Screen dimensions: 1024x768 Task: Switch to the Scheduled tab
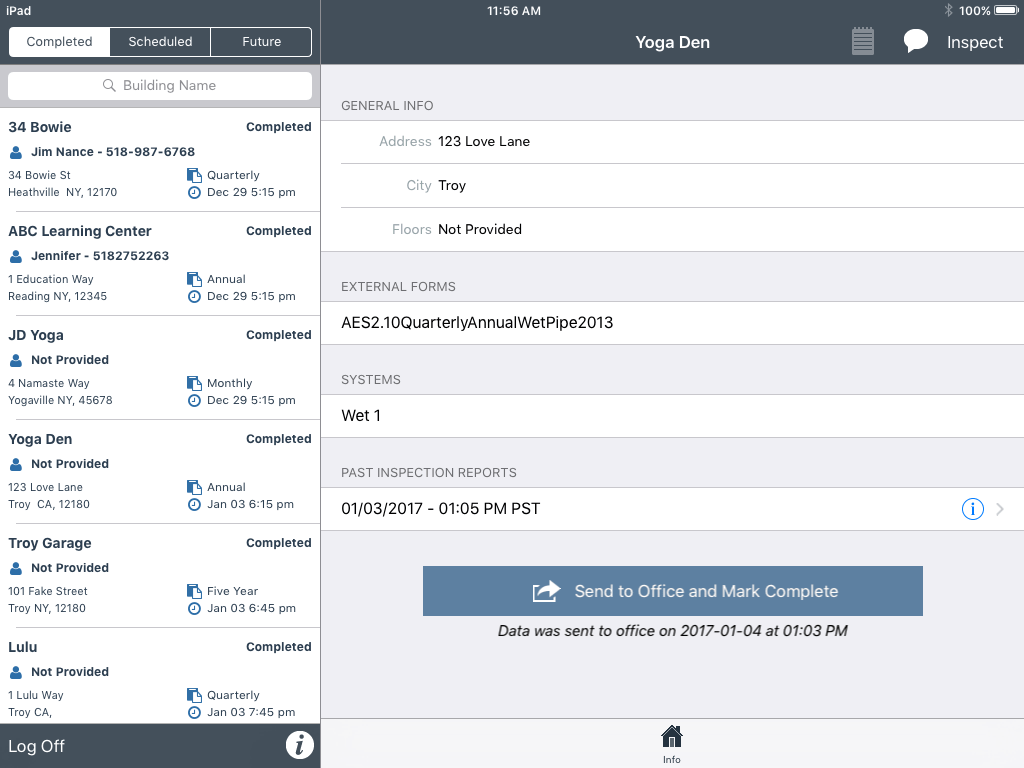point(160,42)
